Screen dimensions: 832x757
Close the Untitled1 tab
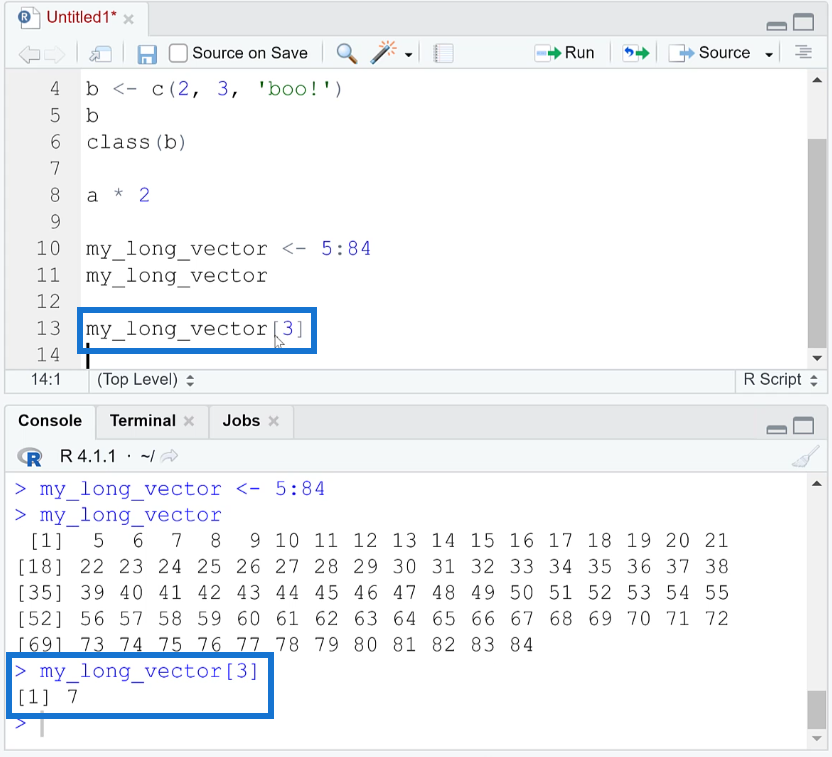128,20
